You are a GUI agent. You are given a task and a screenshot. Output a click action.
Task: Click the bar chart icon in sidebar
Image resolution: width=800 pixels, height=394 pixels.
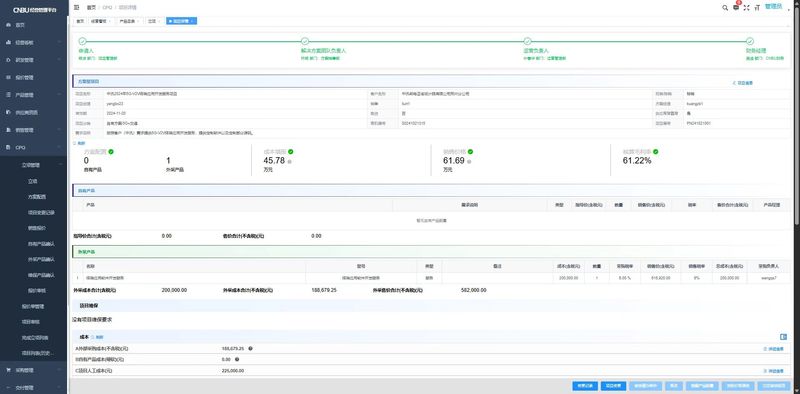[8, 42]
